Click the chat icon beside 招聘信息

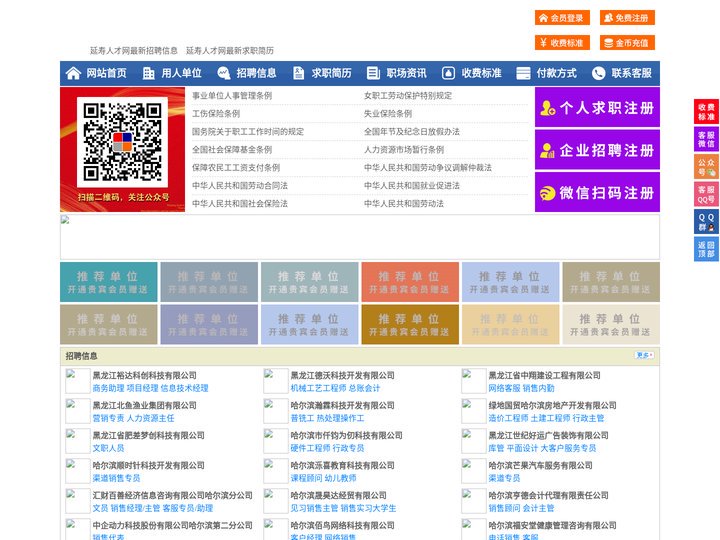point(223,73)
